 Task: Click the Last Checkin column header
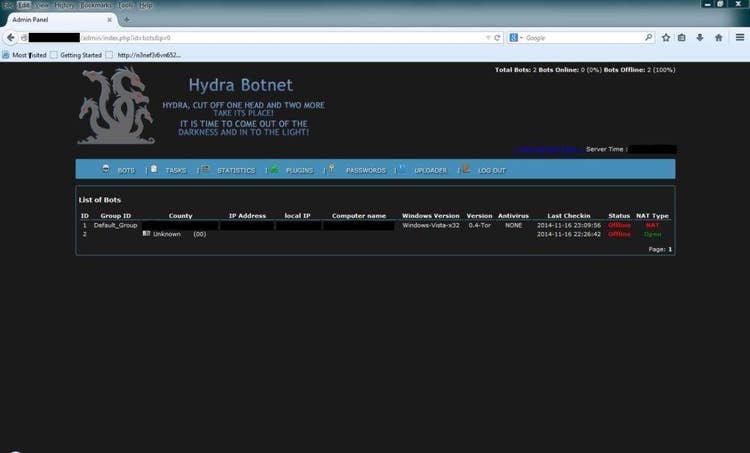point(568,216)
